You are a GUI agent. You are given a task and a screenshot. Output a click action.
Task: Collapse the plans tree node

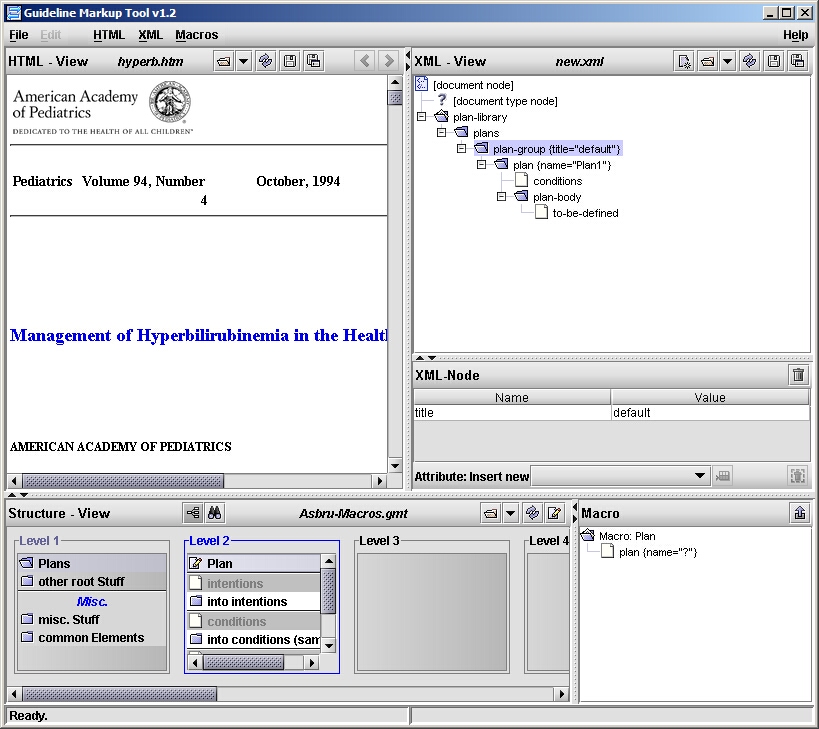tap(441, 133)
